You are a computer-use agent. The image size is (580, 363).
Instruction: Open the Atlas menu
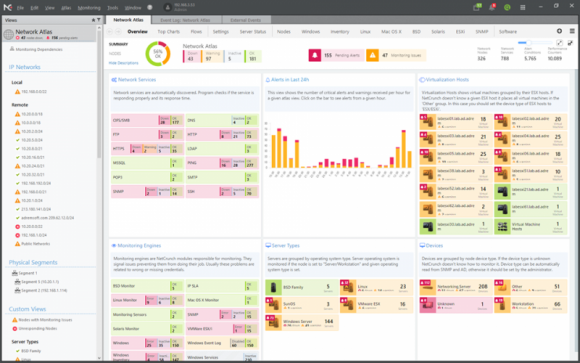[66, 7]
